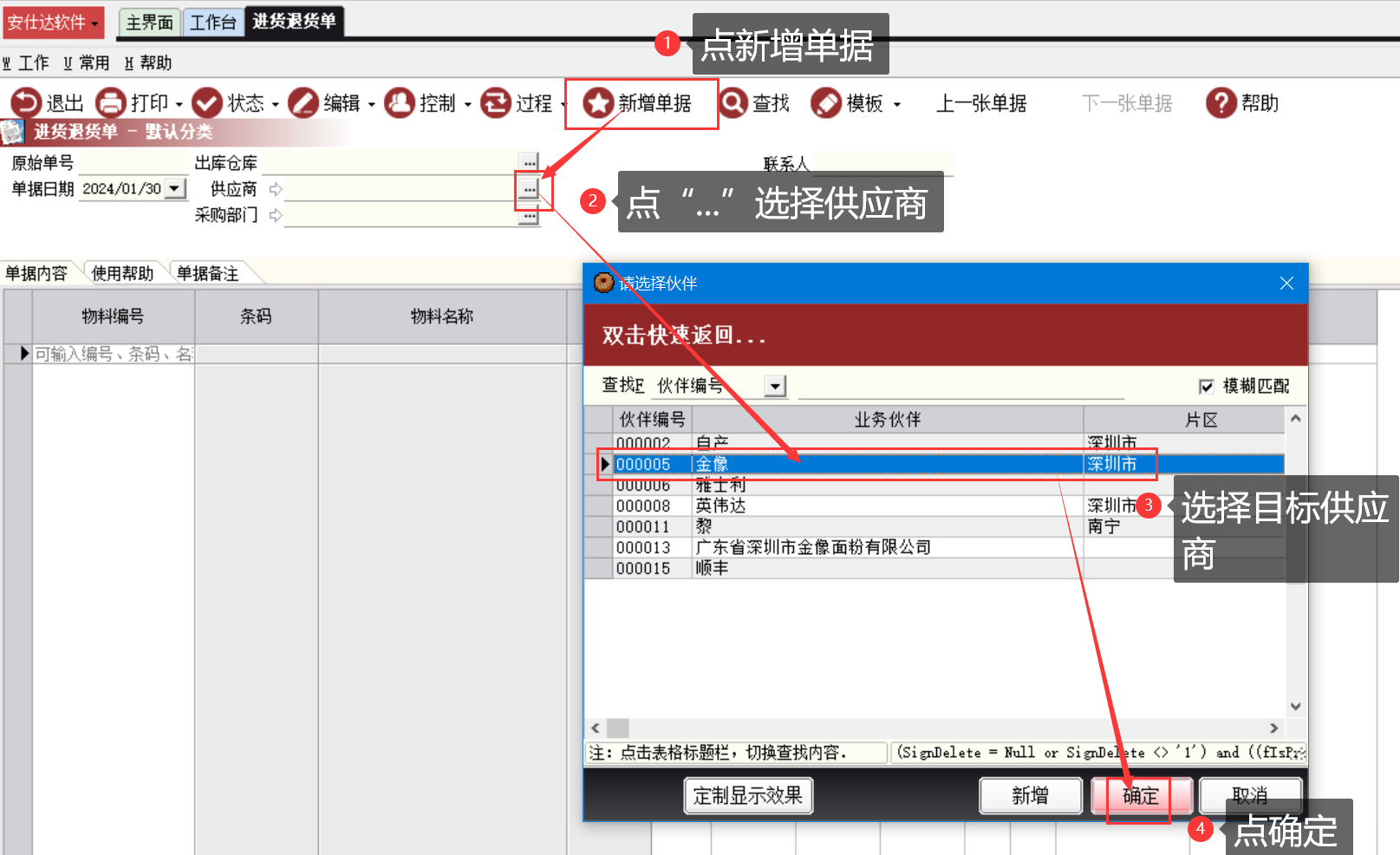The height and width of the screenshot is (855, 1400).
Task: Expand the 编辑 toolbar dropdown
Action: click(x=372, y=105)
